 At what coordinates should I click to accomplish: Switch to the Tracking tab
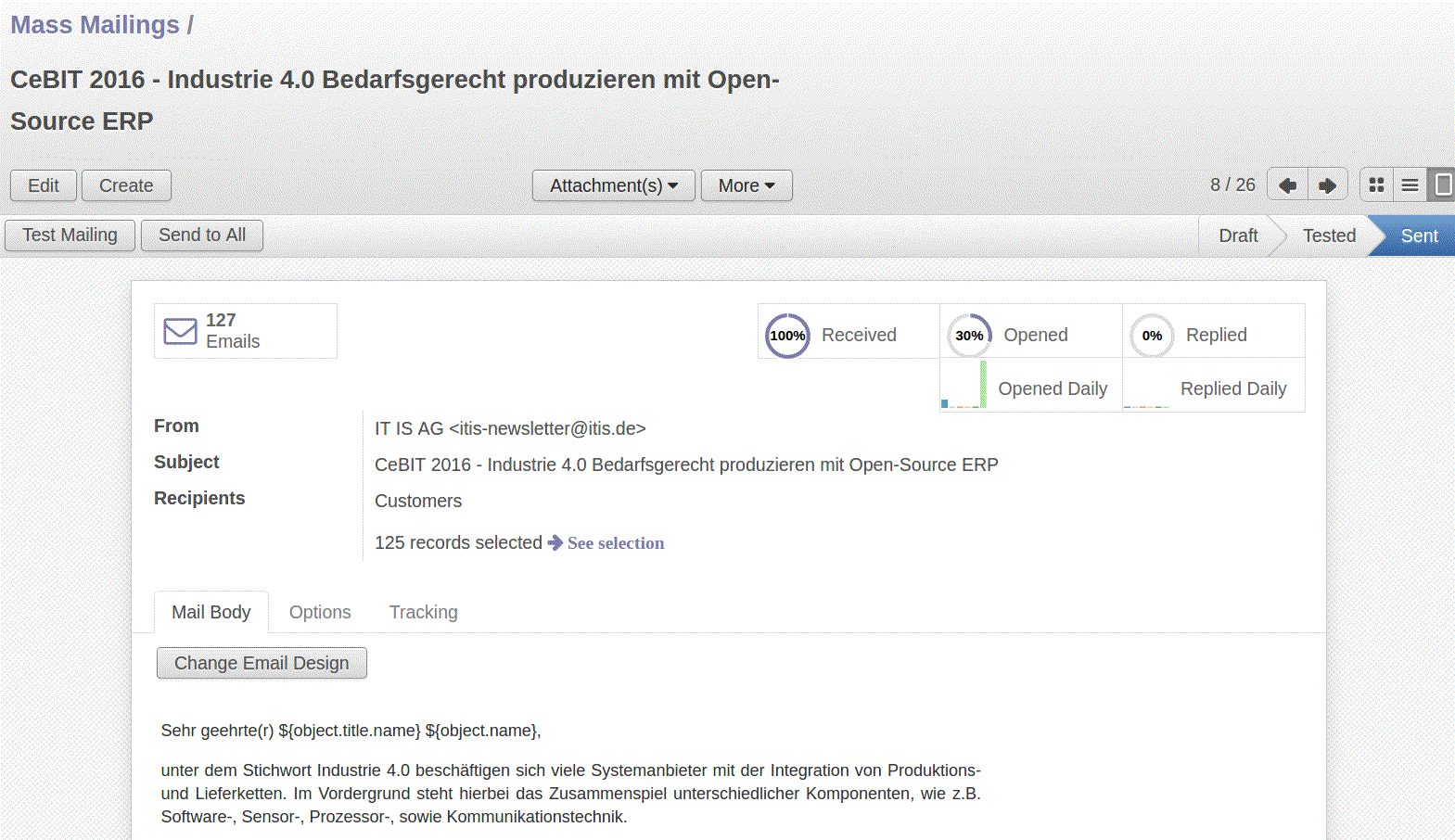click(x=424, y=612)
